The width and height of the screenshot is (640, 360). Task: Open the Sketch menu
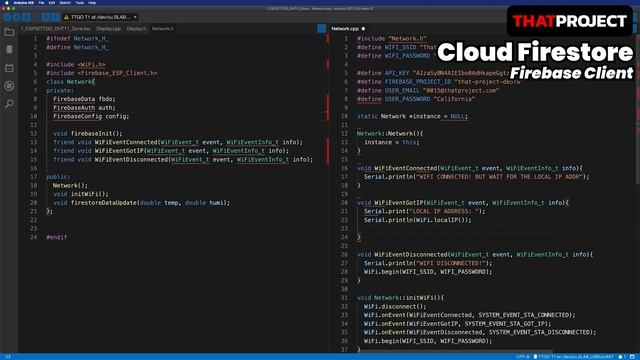point(65,2)
